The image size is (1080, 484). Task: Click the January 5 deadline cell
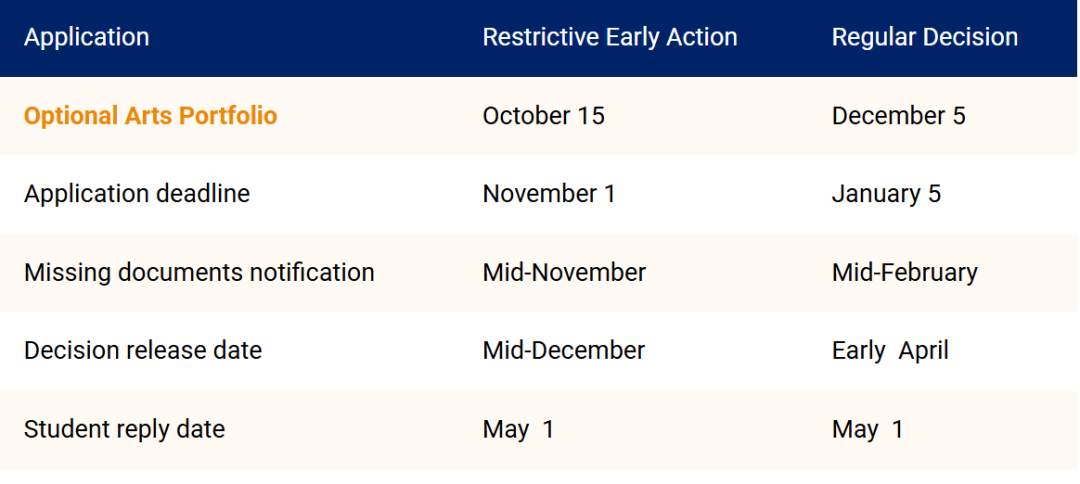pos(886,194)
